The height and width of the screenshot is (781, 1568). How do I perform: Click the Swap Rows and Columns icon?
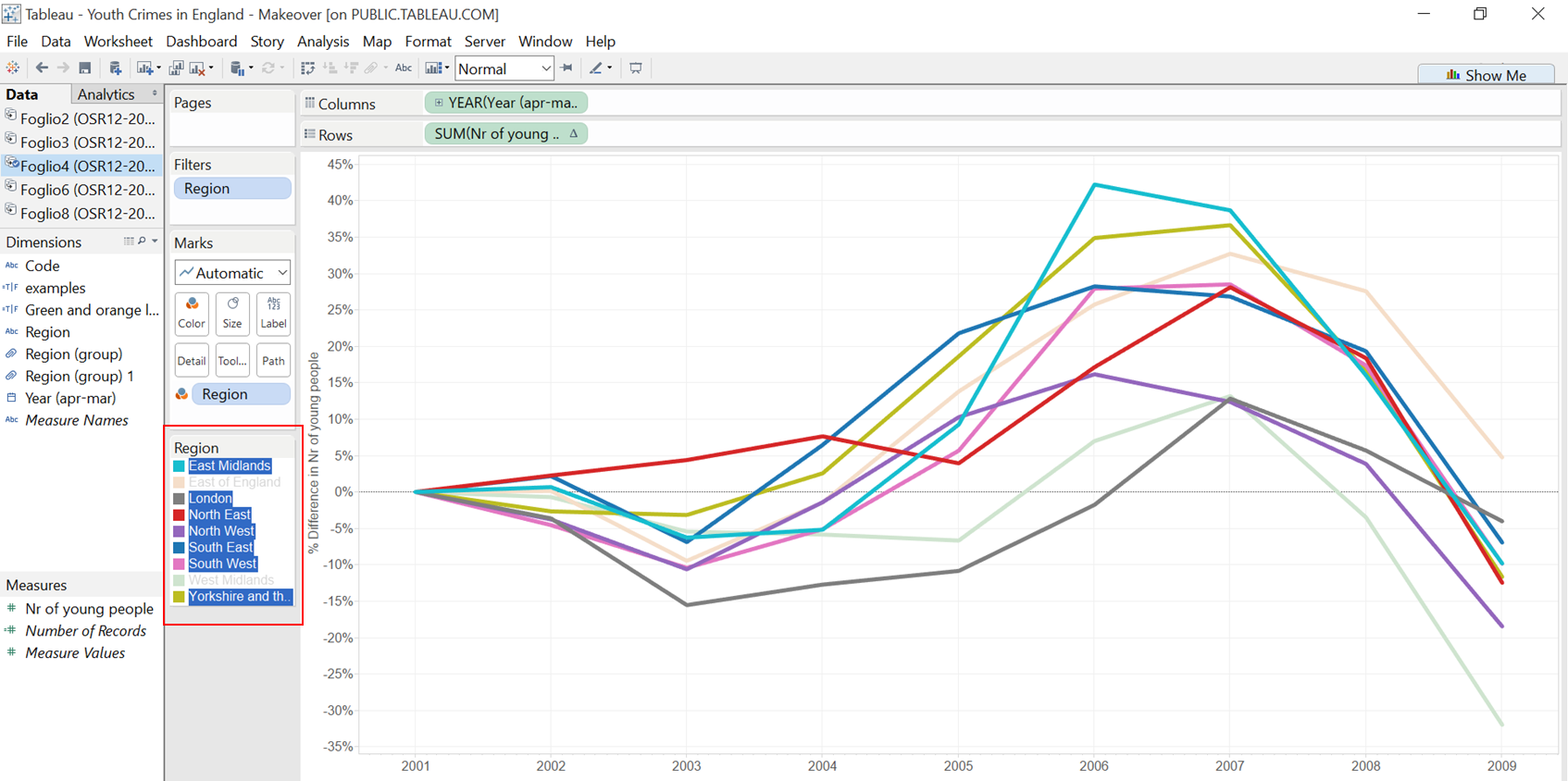[x=308, y=68]
